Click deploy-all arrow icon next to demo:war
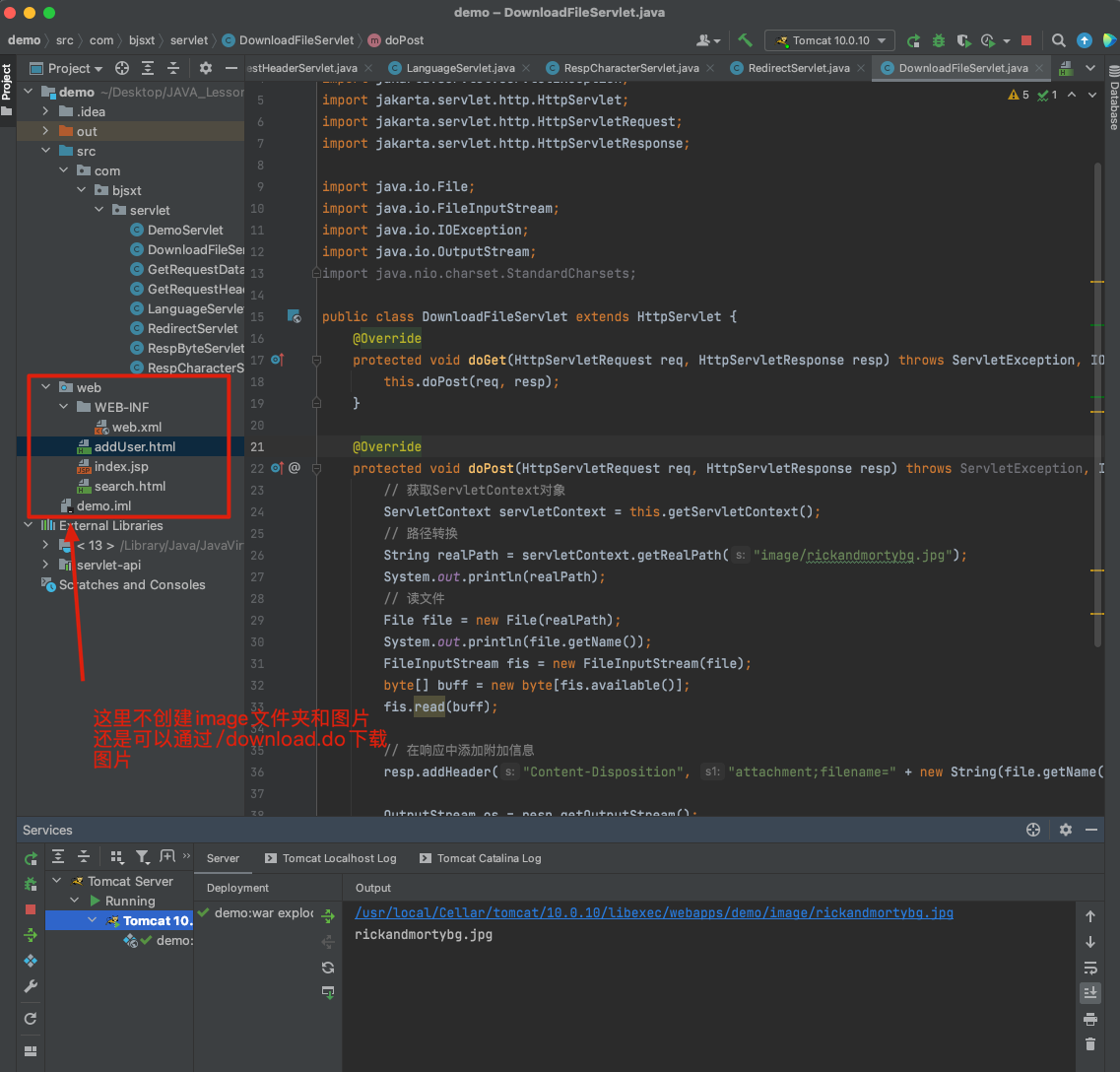Image resolution: width=1120 pixels, height=1072 pixels. click(x=328, y=915)
